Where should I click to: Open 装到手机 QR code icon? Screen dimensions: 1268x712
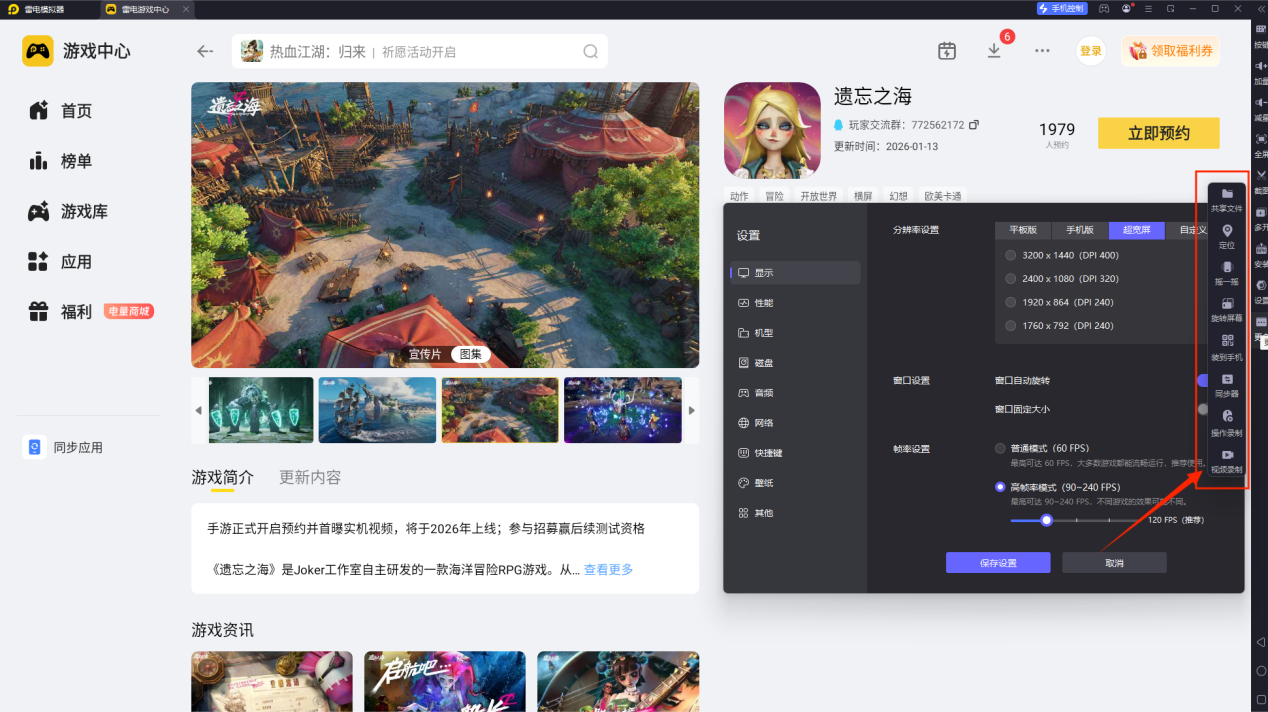point(1227,341)
